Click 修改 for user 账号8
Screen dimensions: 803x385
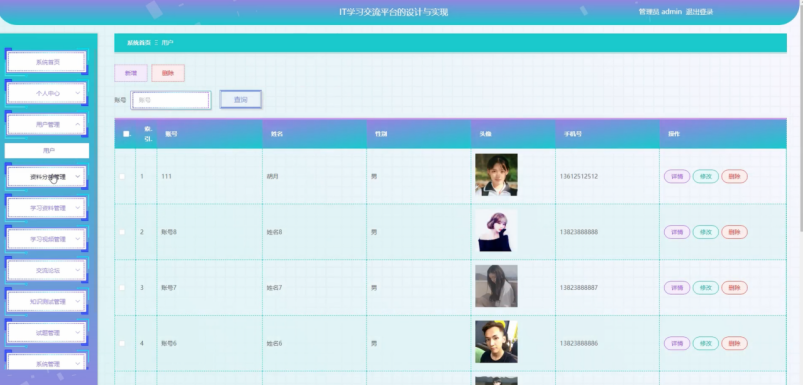(706, 232)
